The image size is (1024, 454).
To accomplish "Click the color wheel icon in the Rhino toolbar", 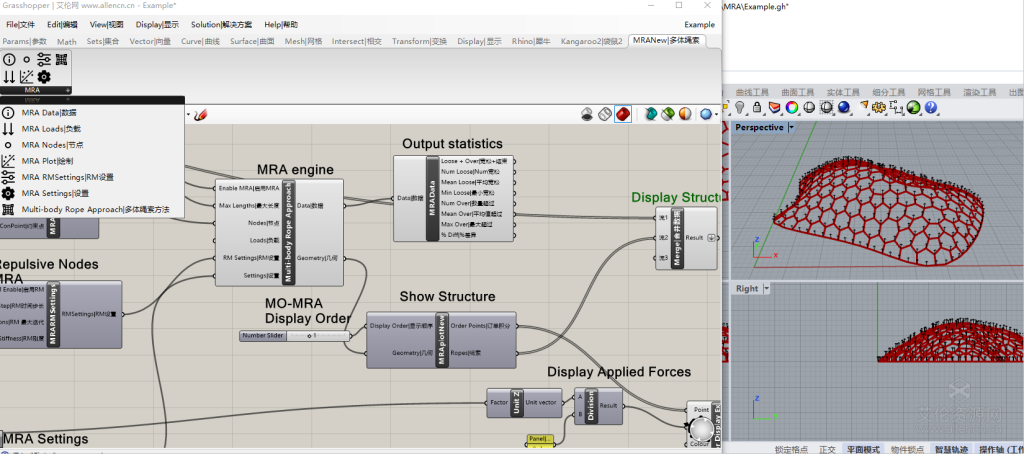I will click(x=792, y=107).
